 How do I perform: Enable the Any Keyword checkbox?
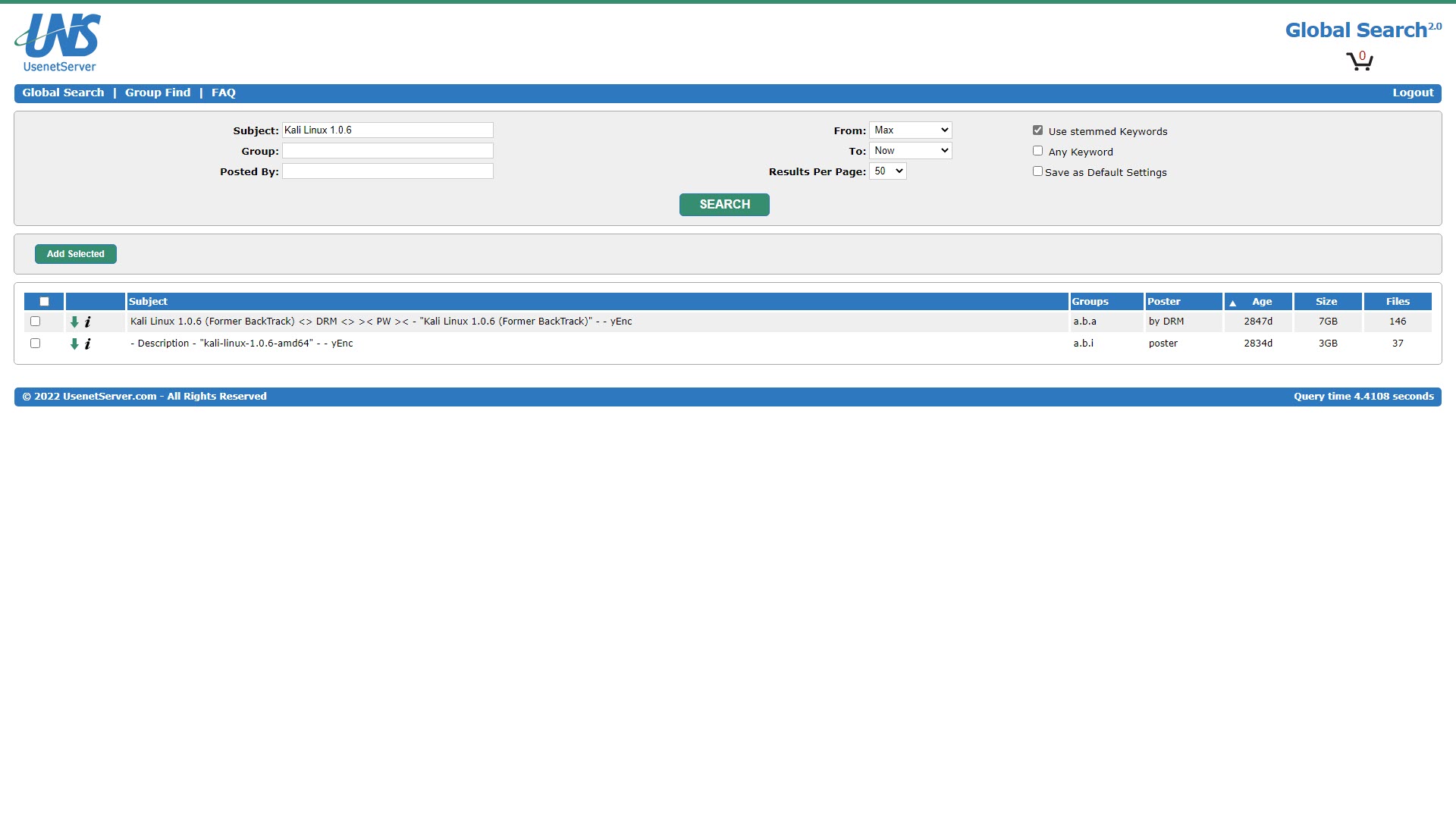[1037, 151]
